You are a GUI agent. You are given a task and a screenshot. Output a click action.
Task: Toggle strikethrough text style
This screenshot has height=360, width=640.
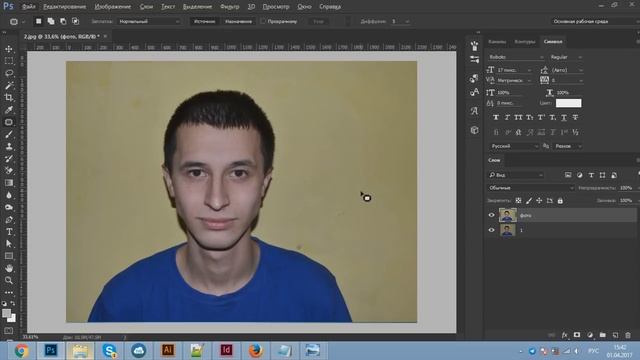(x=575, y=118)
